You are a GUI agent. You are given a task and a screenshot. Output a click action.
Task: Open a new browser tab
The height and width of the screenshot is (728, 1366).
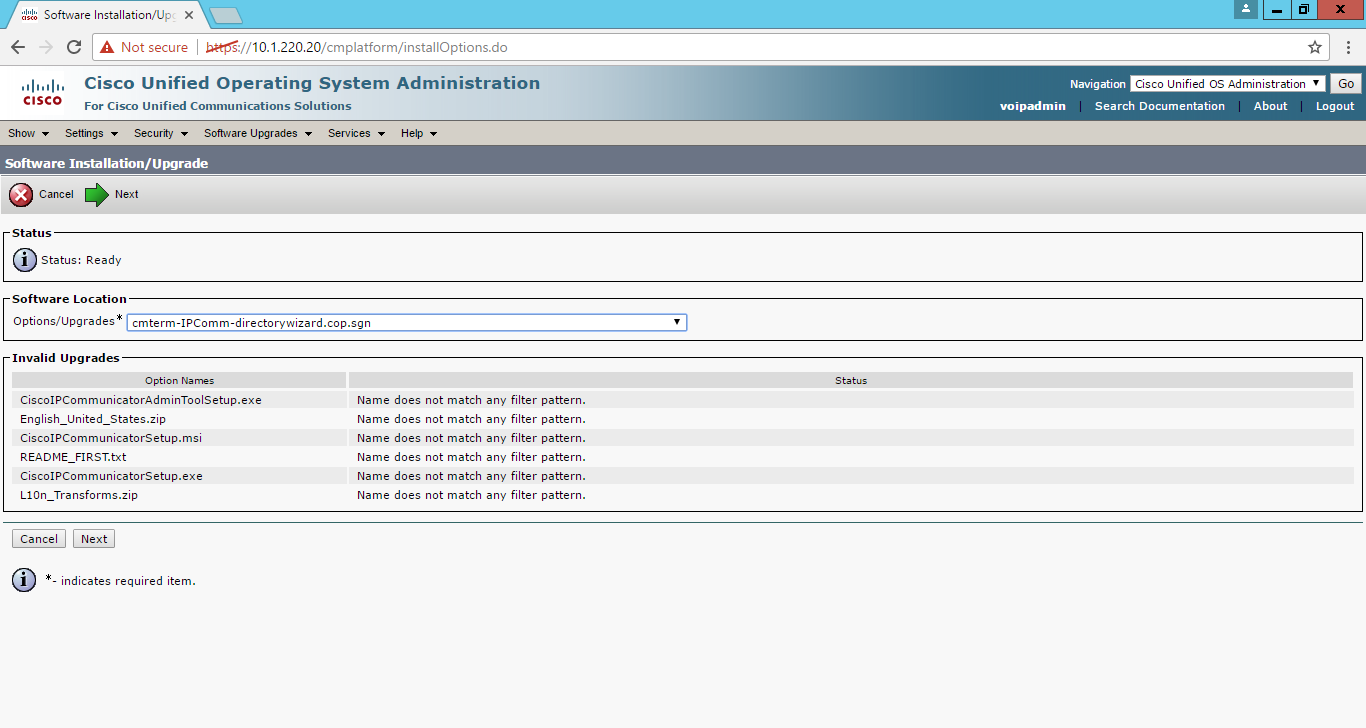point(226,15)
